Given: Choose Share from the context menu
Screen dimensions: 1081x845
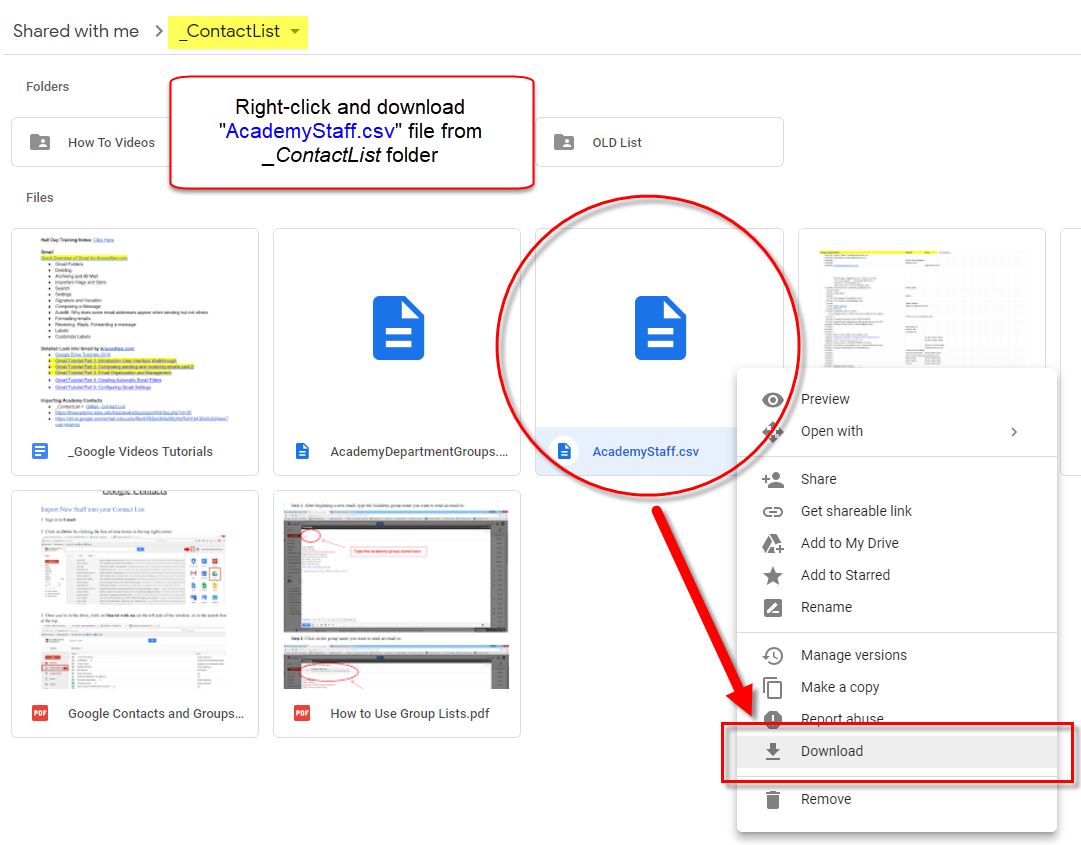Looking at the screenshot, I should click(x=897, y=479).
